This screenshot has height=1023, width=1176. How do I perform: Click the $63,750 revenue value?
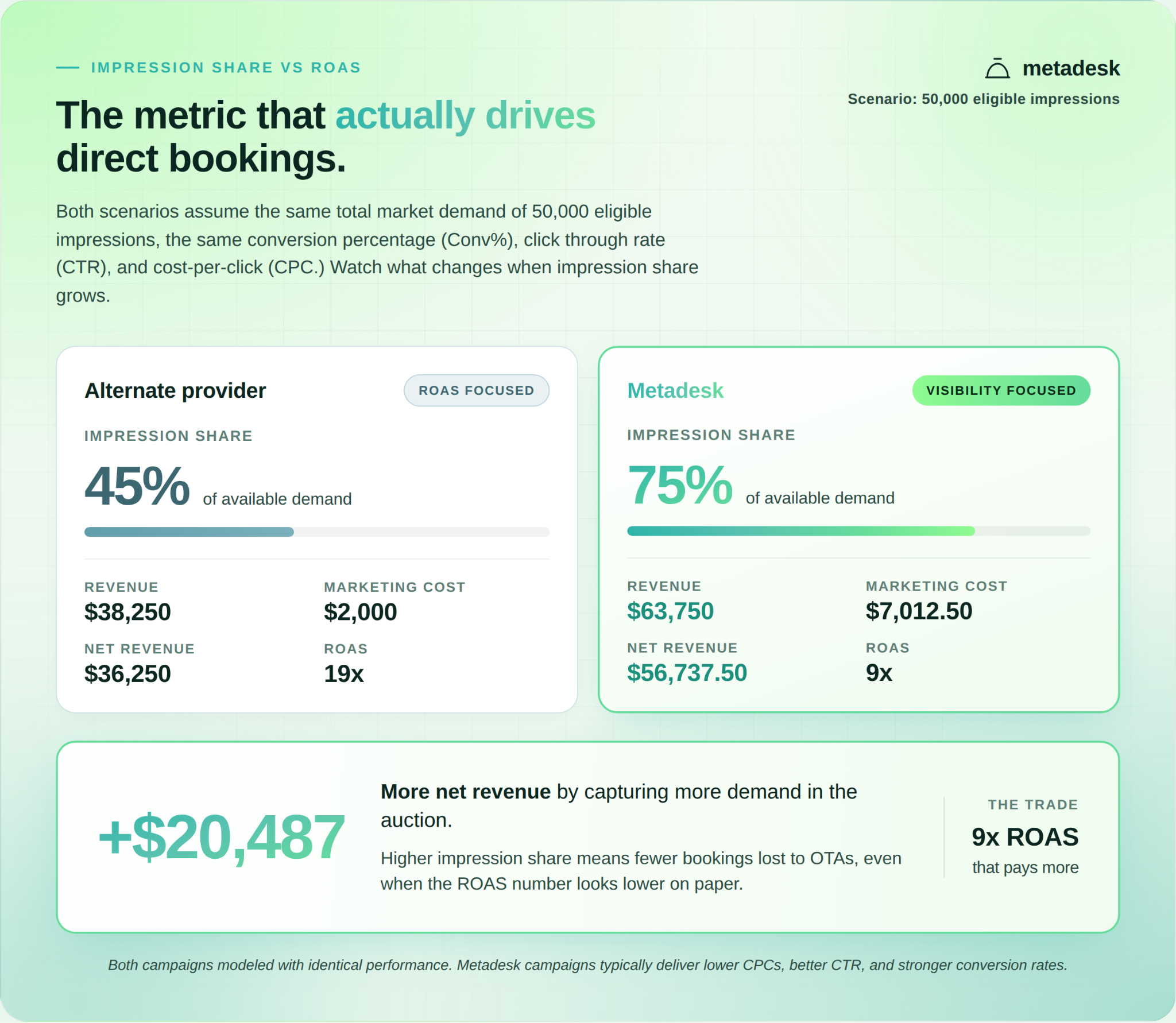coord(670,611)
